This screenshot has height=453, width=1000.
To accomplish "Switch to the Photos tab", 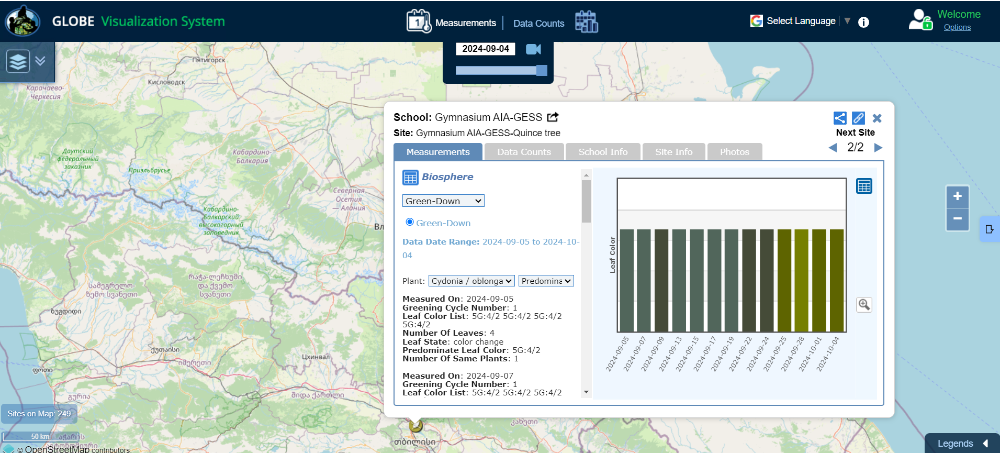I will [x=734, y=152].
